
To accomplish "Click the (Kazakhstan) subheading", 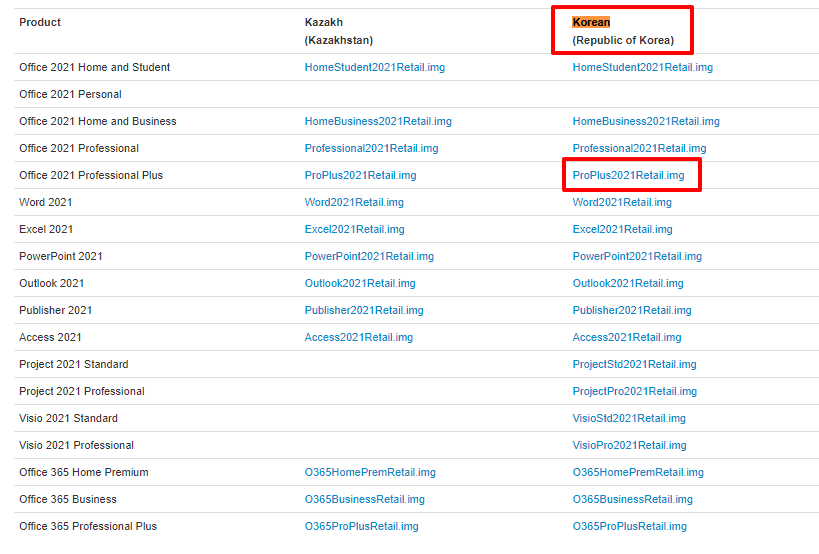I will pyautogui.click(x=338, y=41).
